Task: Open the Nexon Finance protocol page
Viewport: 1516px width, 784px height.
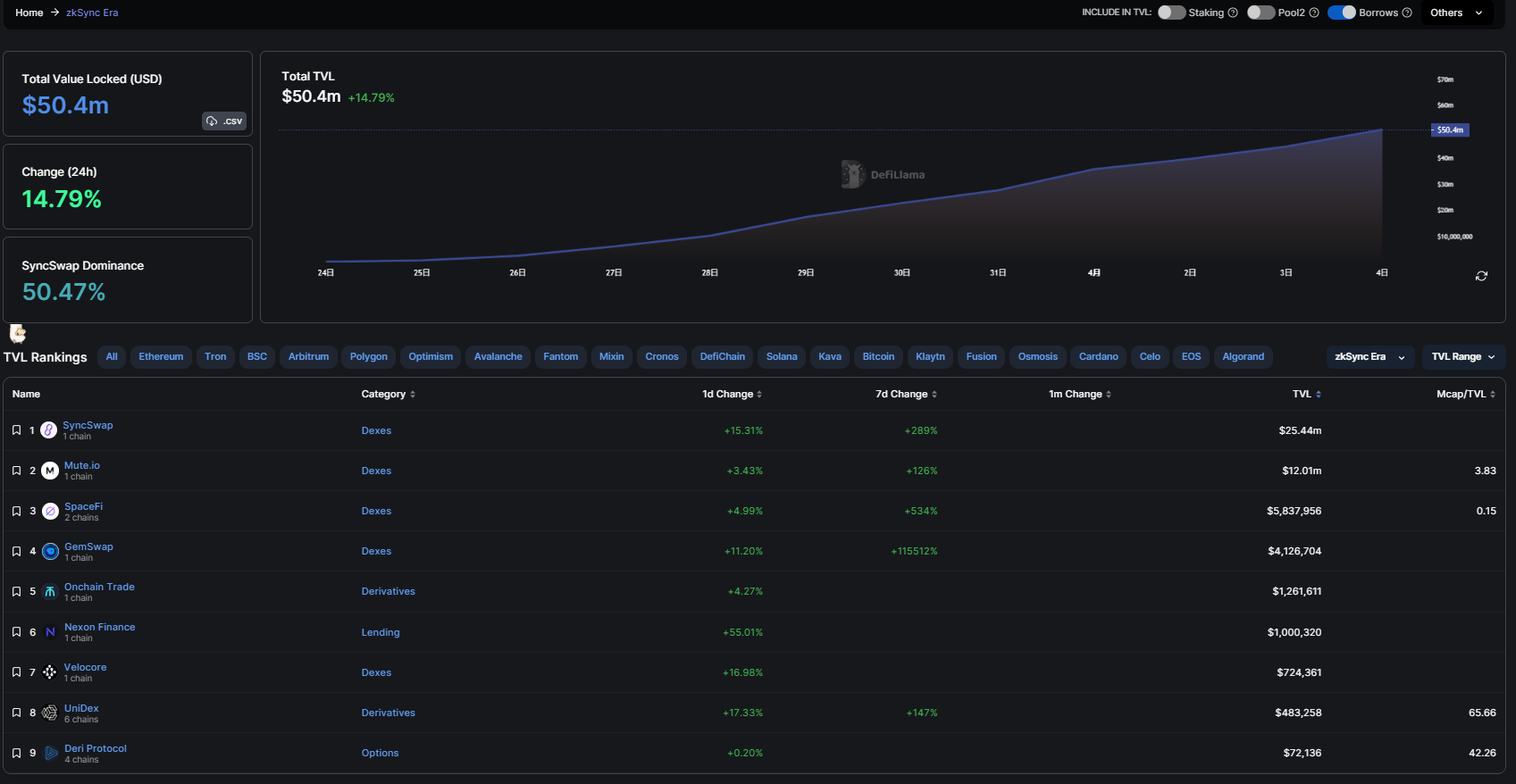Action: [100, 627]
